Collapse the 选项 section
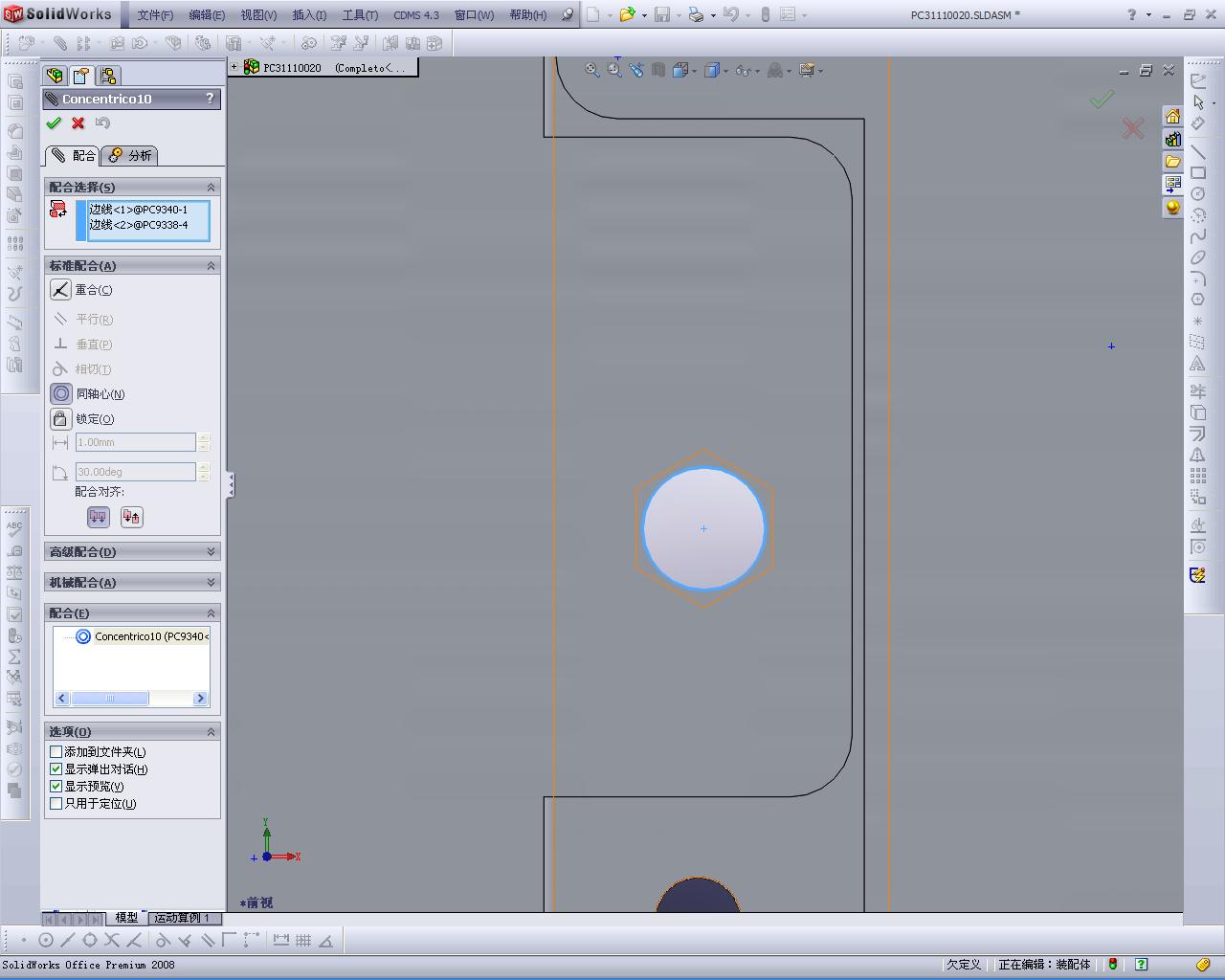Screen dimensions: 1225x980 click(212, 731)
